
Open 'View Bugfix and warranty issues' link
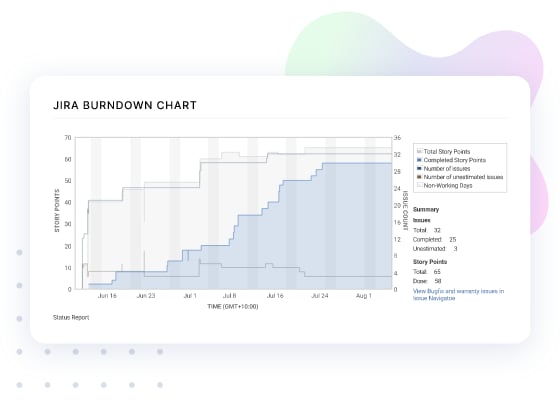pos(458,295)
